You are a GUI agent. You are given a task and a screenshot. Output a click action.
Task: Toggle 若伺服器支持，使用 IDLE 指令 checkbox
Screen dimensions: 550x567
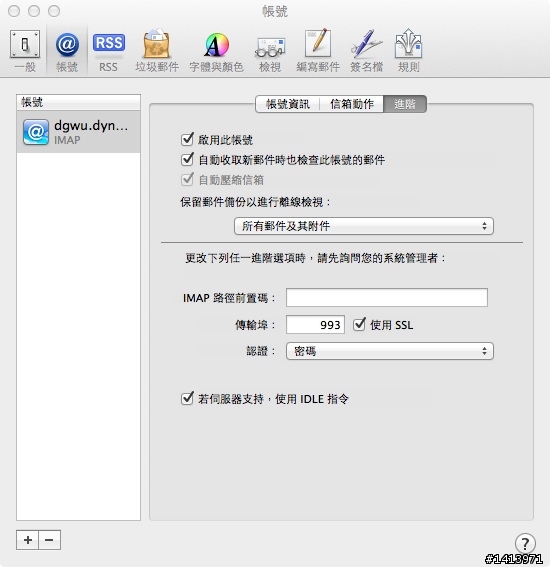[x=187, y=398]
